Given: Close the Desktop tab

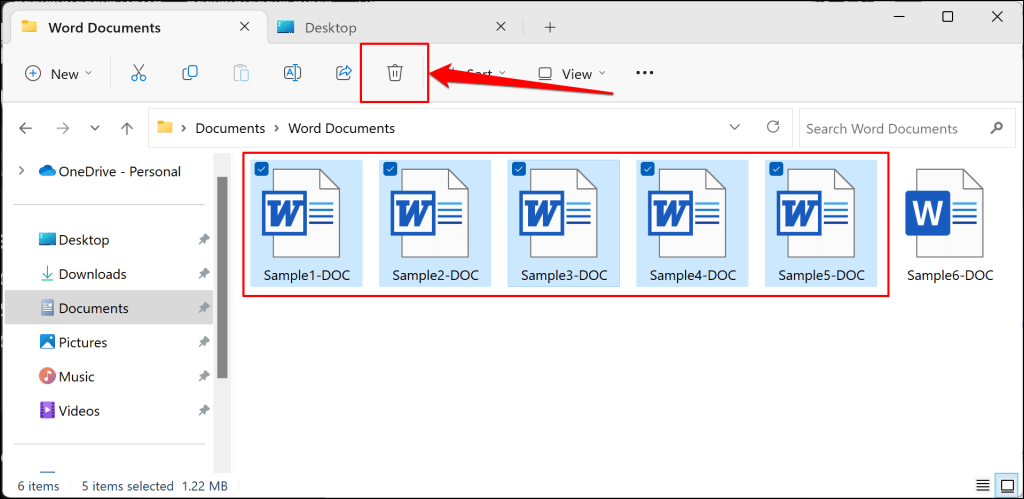Looking at the screenshot, I should coord(500,27).
